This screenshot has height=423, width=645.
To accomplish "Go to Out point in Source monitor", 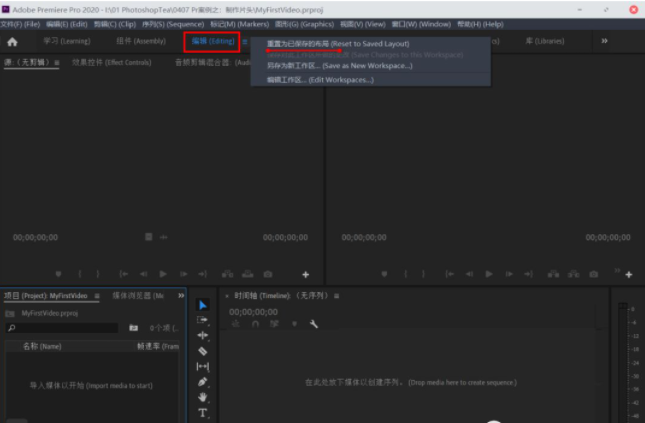I will 202,274.
